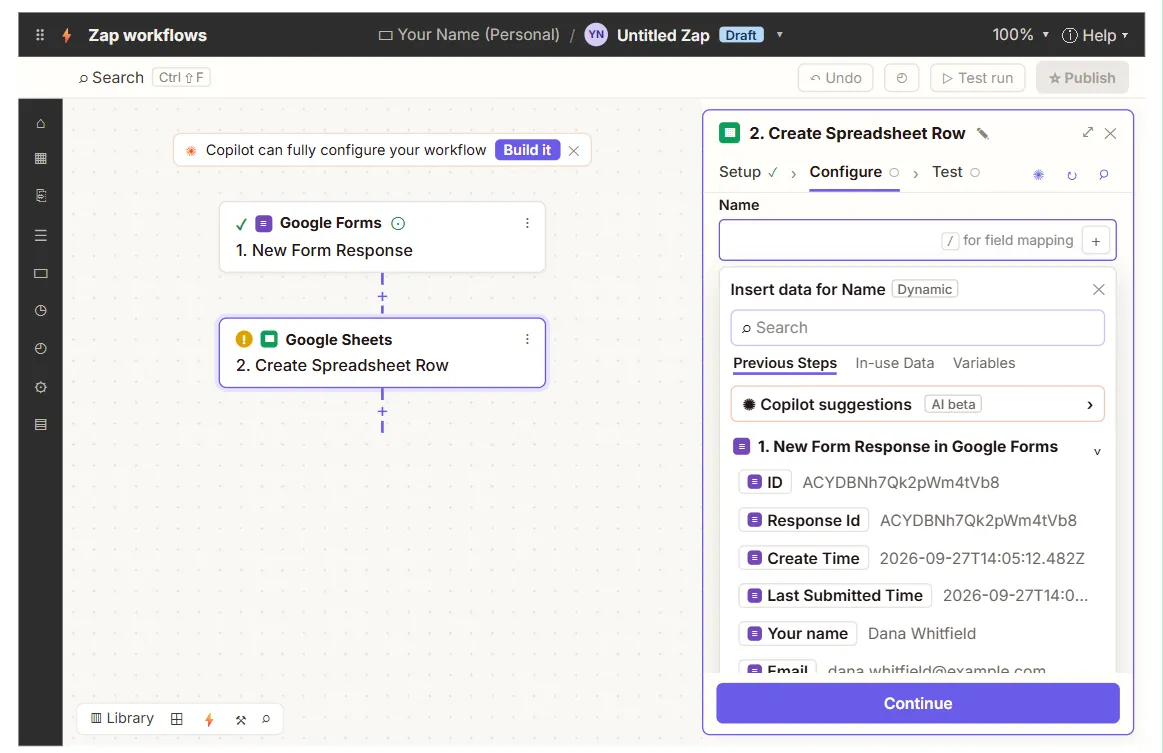The width and height of the screenshot is (1163, 753).
Task: Add step below Google Sheets step
Action: click(x=382, y=411)
